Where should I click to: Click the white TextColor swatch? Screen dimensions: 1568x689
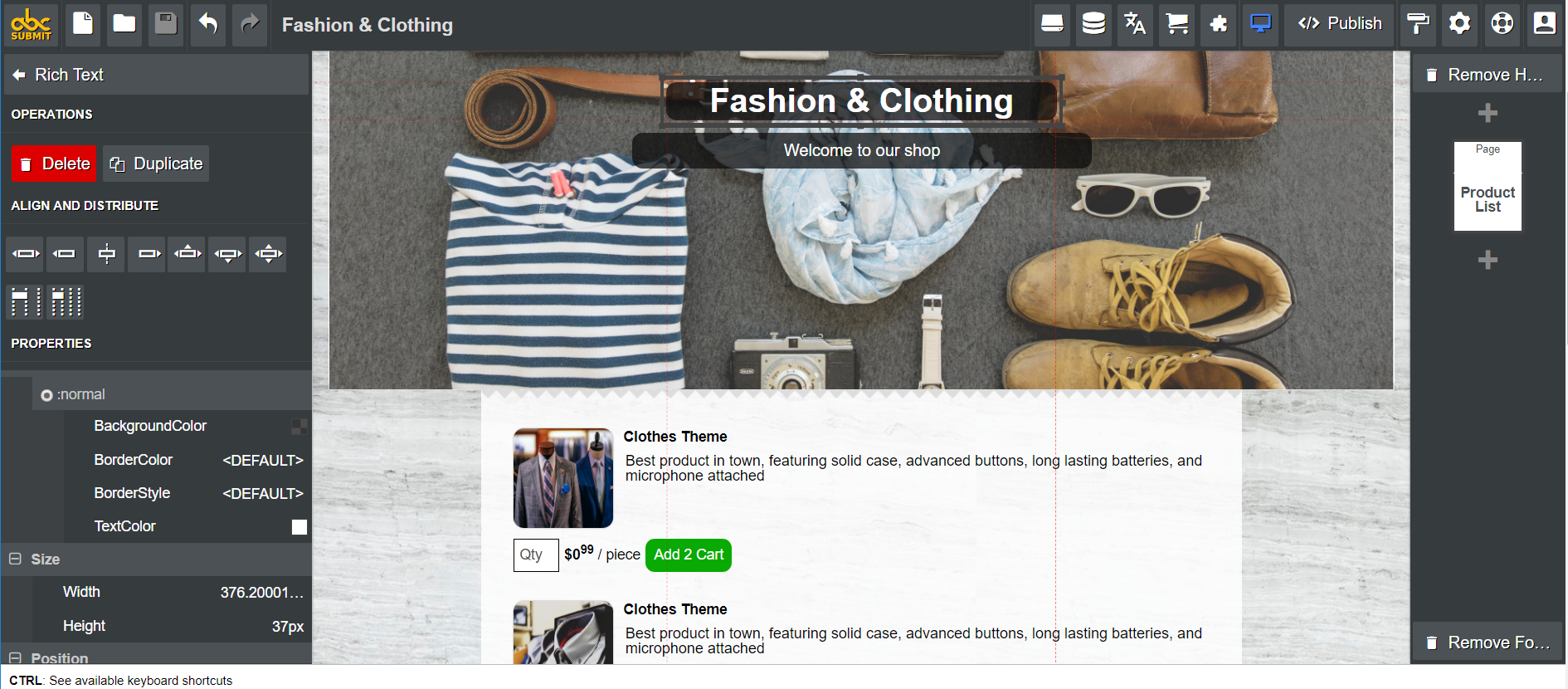[x=299, y=527]
